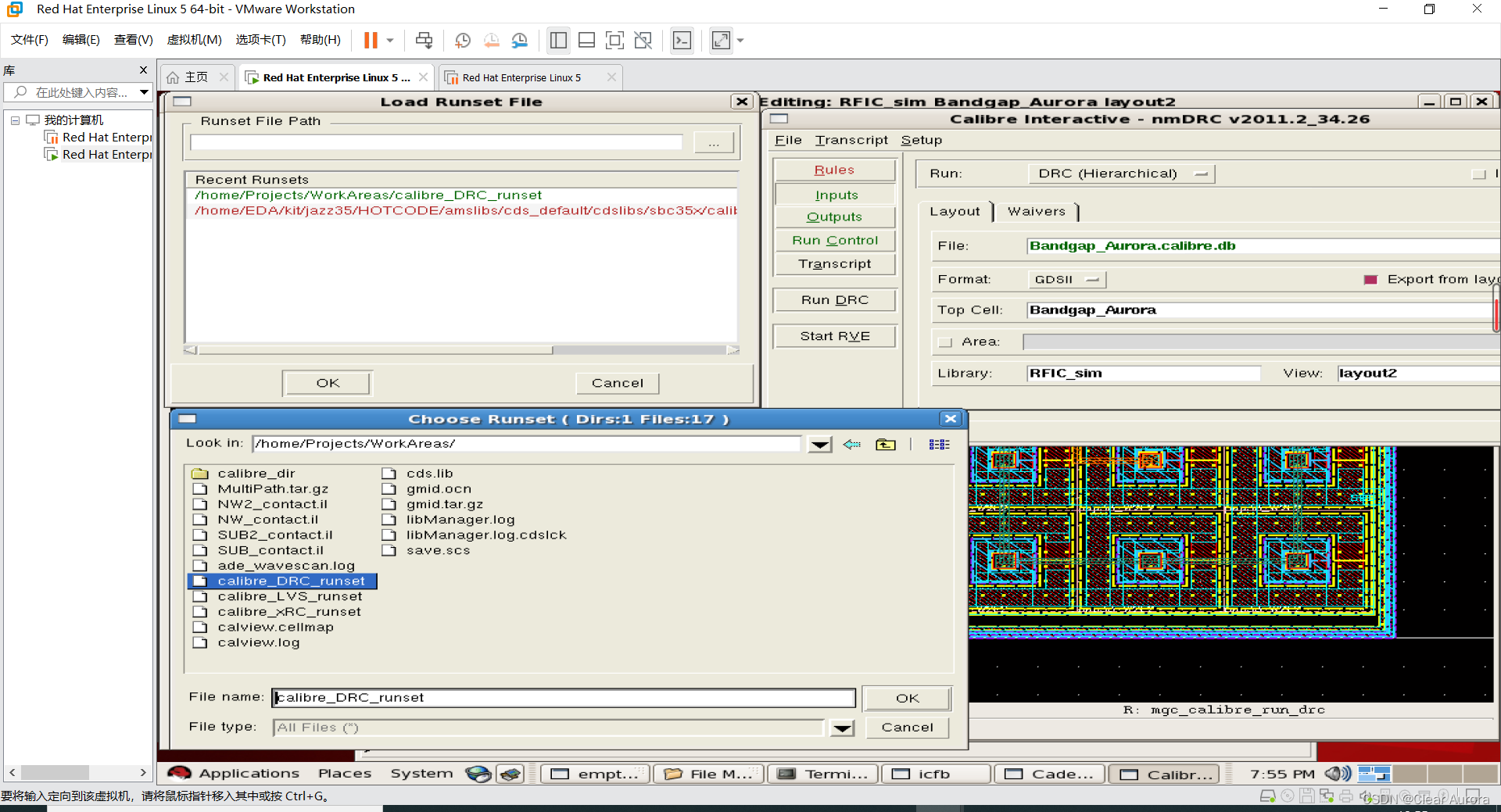Open the Rules pane in Calibre

point(834,170)
